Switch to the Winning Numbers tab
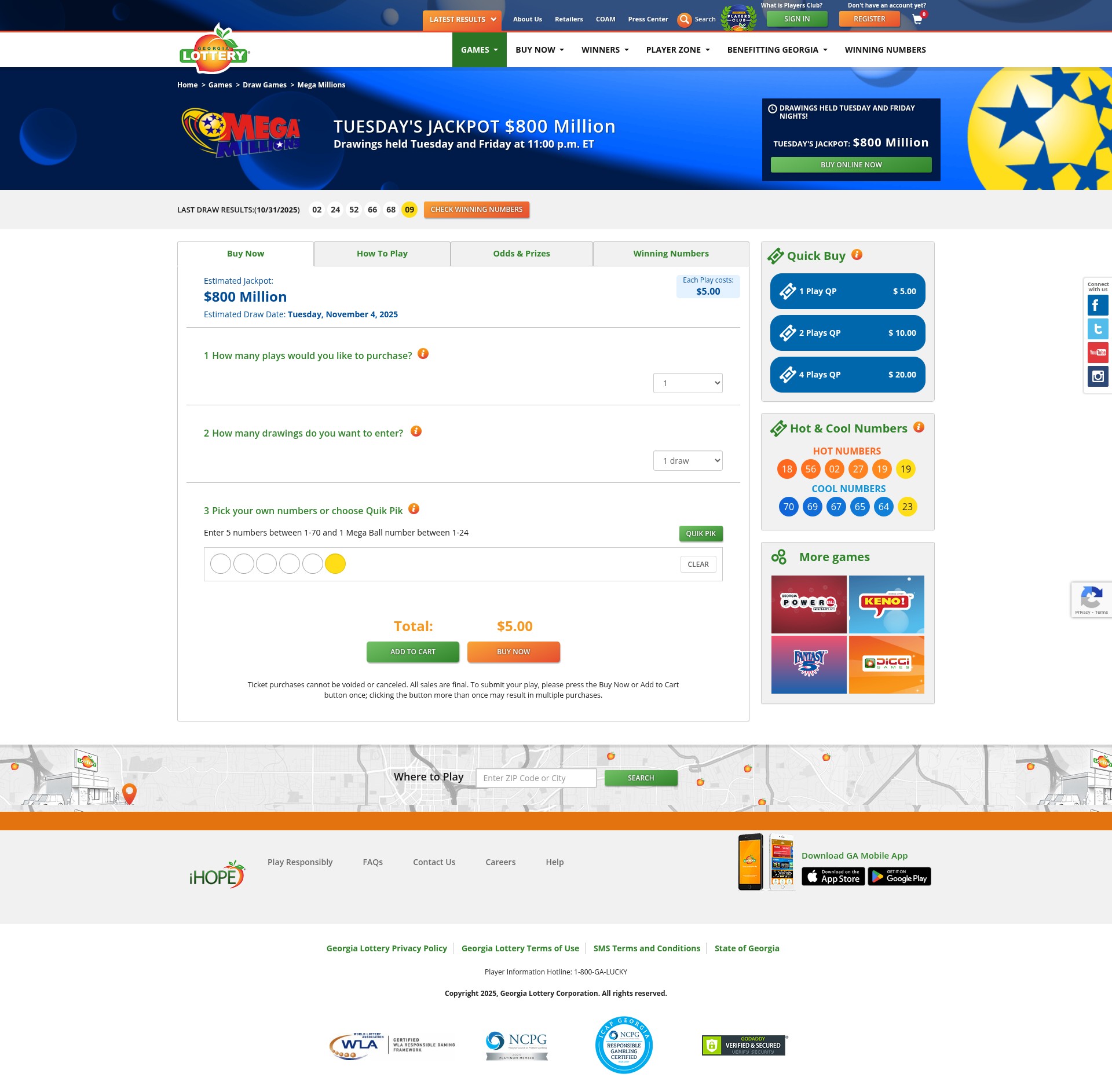The height and width of the screenshot is (1092, 1112). tap(671, 254)
